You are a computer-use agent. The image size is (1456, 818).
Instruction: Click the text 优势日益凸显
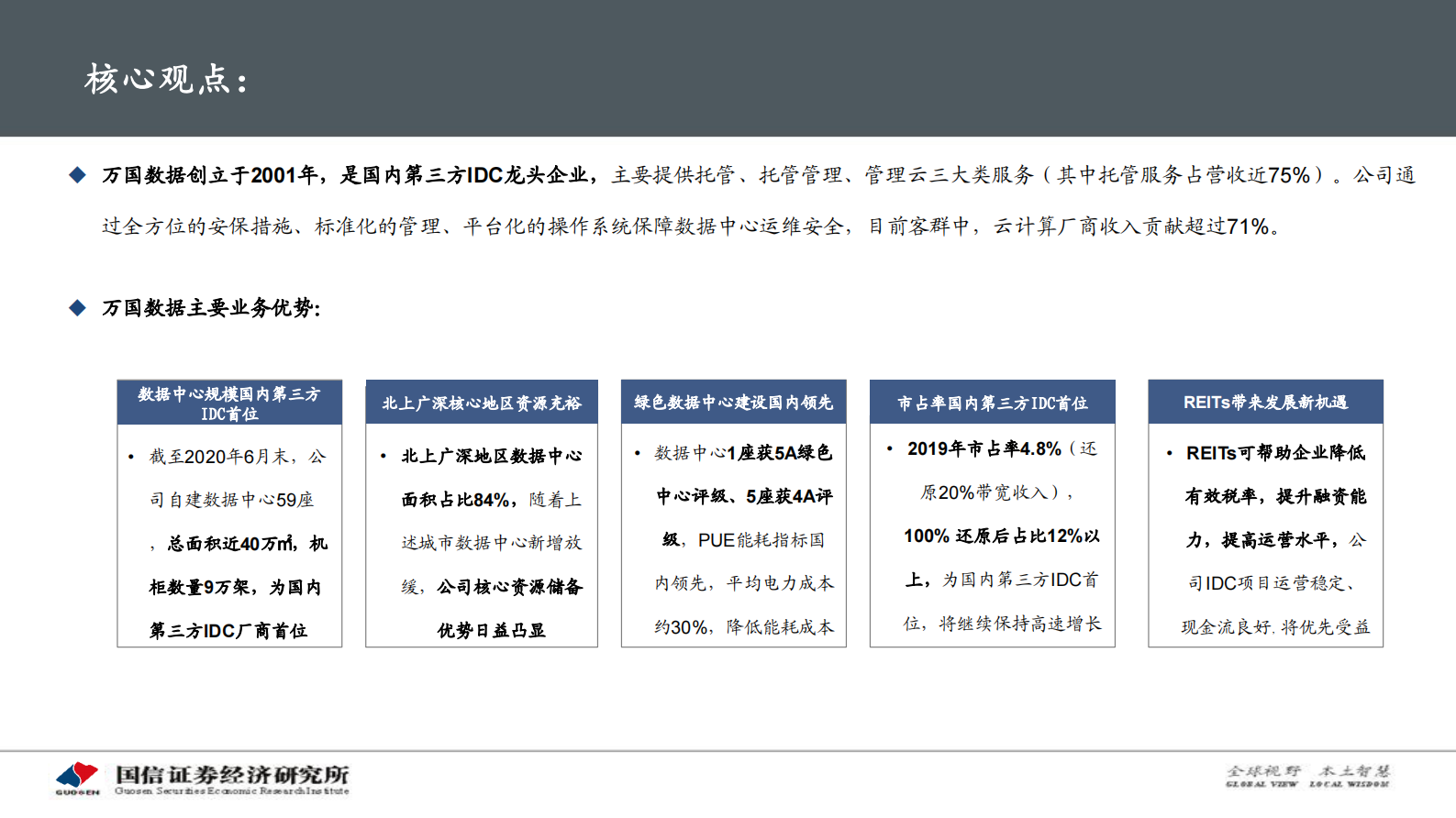[x=492, y=631]
